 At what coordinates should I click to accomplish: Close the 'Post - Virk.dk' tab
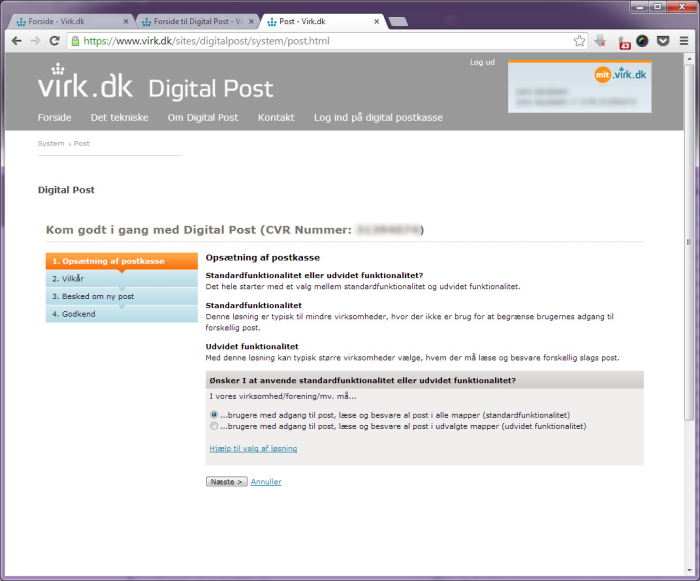point(376,21)
